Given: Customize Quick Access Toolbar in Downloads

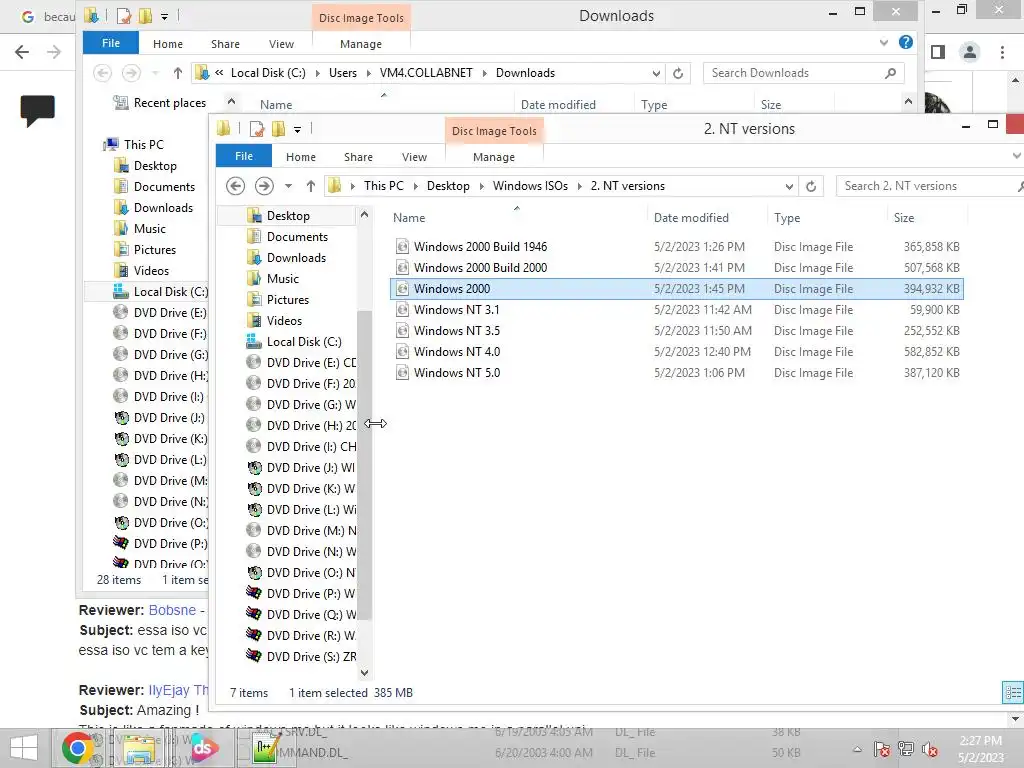Looking at the screenshot, I should pos(165,16).
